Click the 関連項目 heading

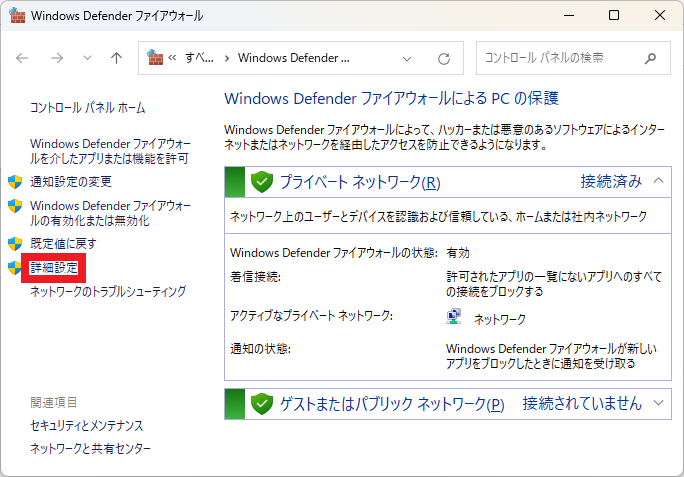pyautogui.click(x=54, y=402)
